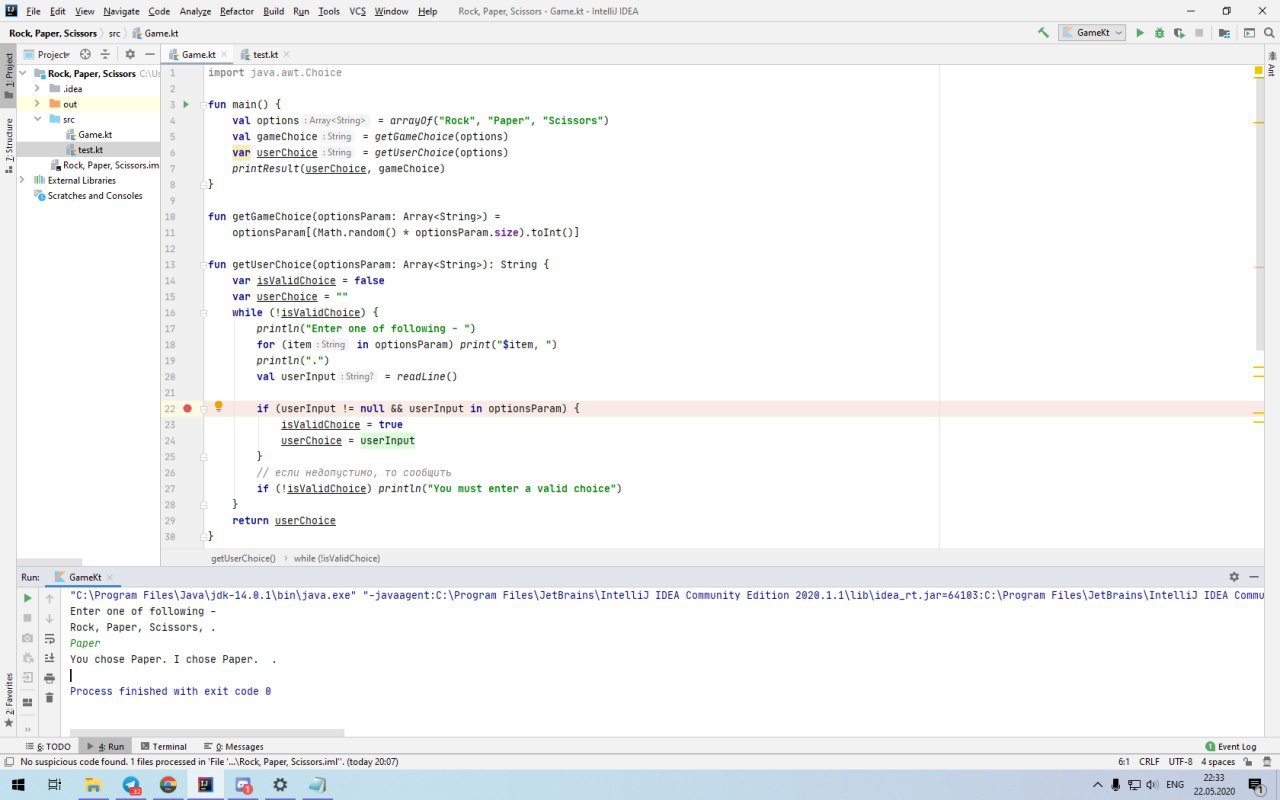The width and height of the screenshot is (1280, 800).
Task: Expand the .idea folder
Action: point(37,88)
